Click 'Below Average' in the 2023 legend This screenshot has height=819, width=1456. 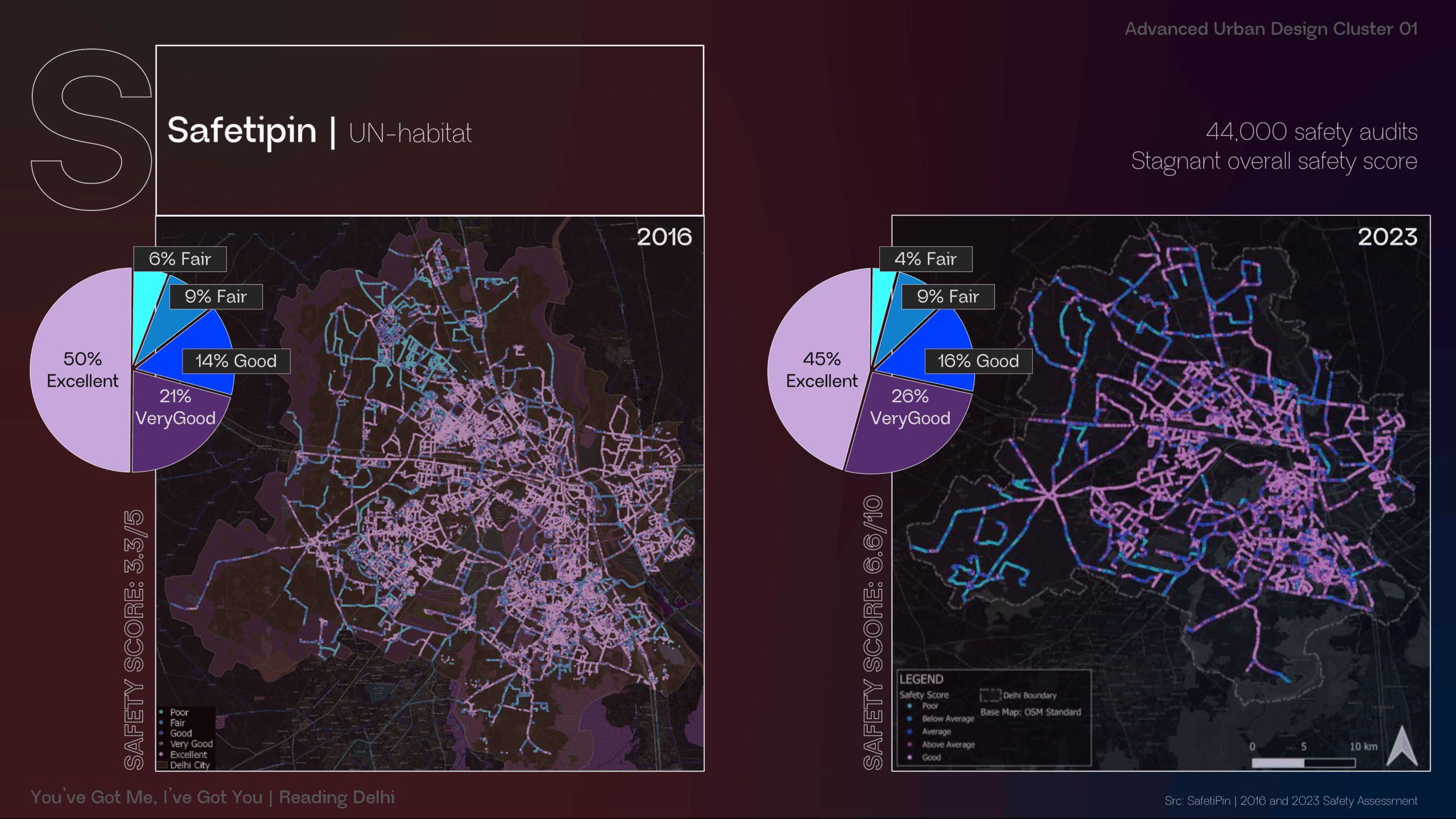[x=948, y=719]
